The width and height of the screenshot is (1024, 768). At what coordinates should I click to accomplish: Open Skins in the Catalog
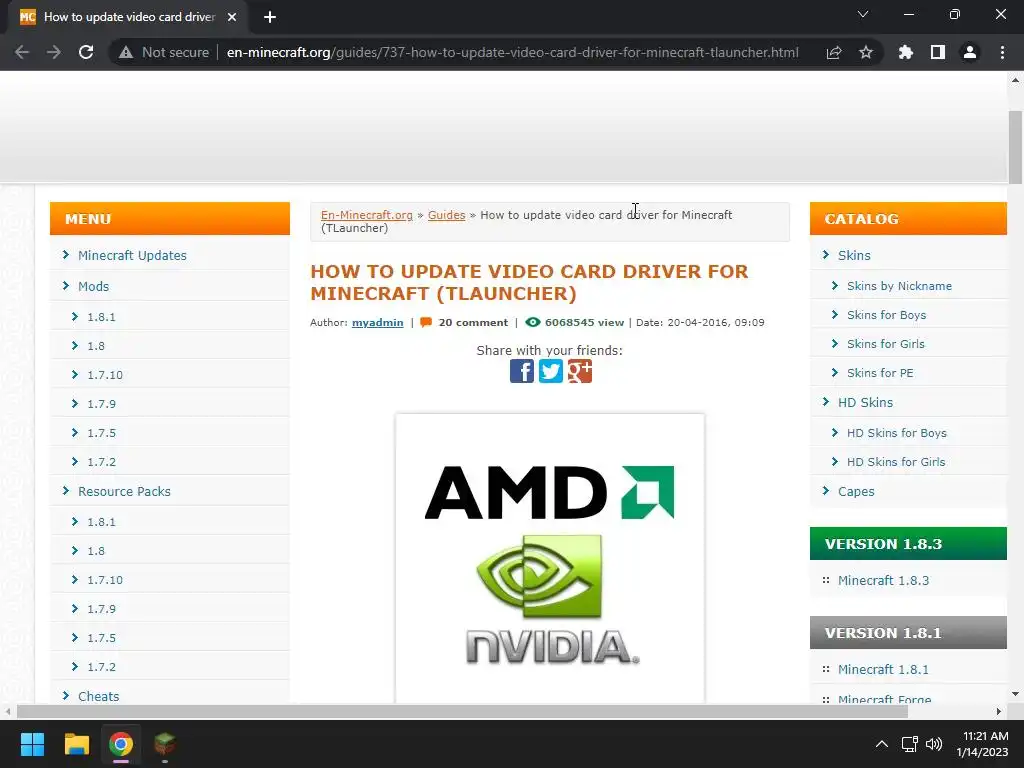854,255
